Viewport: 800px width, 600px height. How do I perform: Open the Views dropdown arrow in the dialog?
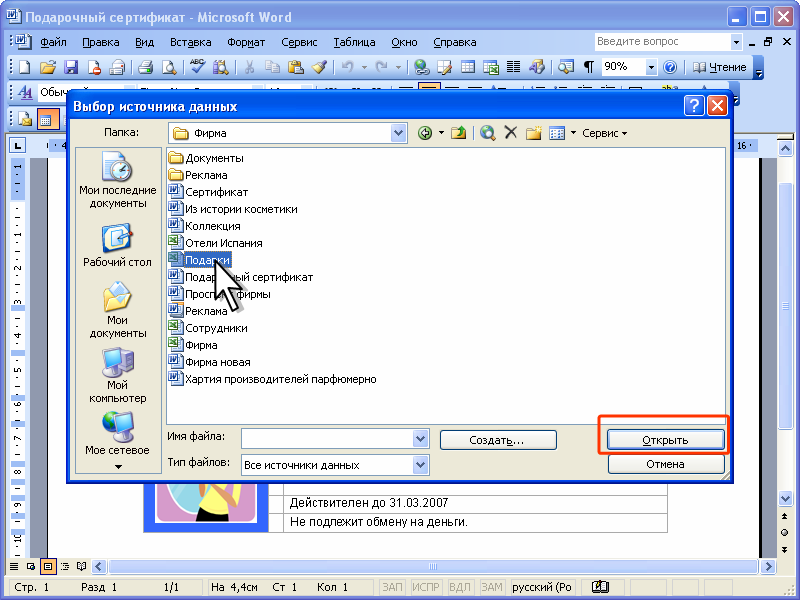573,133
